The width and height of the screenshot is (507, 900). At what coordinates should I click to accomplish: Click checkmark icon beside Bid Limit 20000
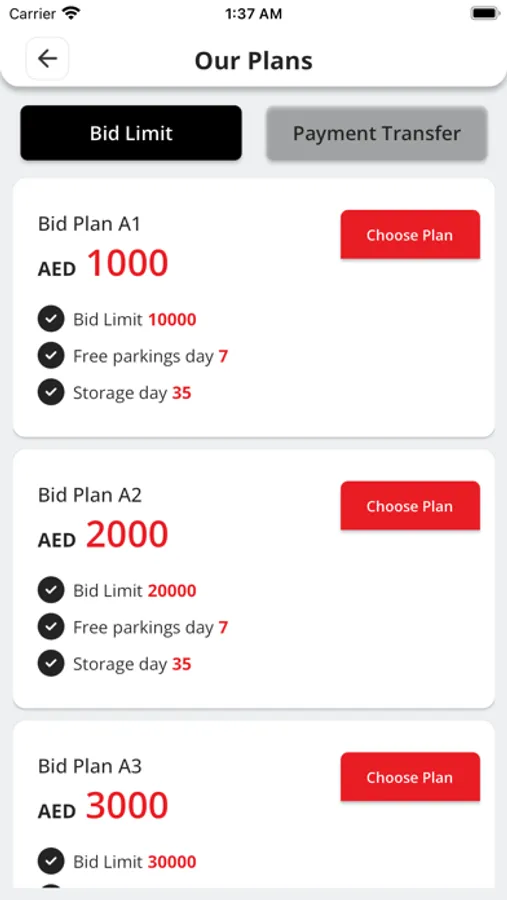click(x=51, y=591)
